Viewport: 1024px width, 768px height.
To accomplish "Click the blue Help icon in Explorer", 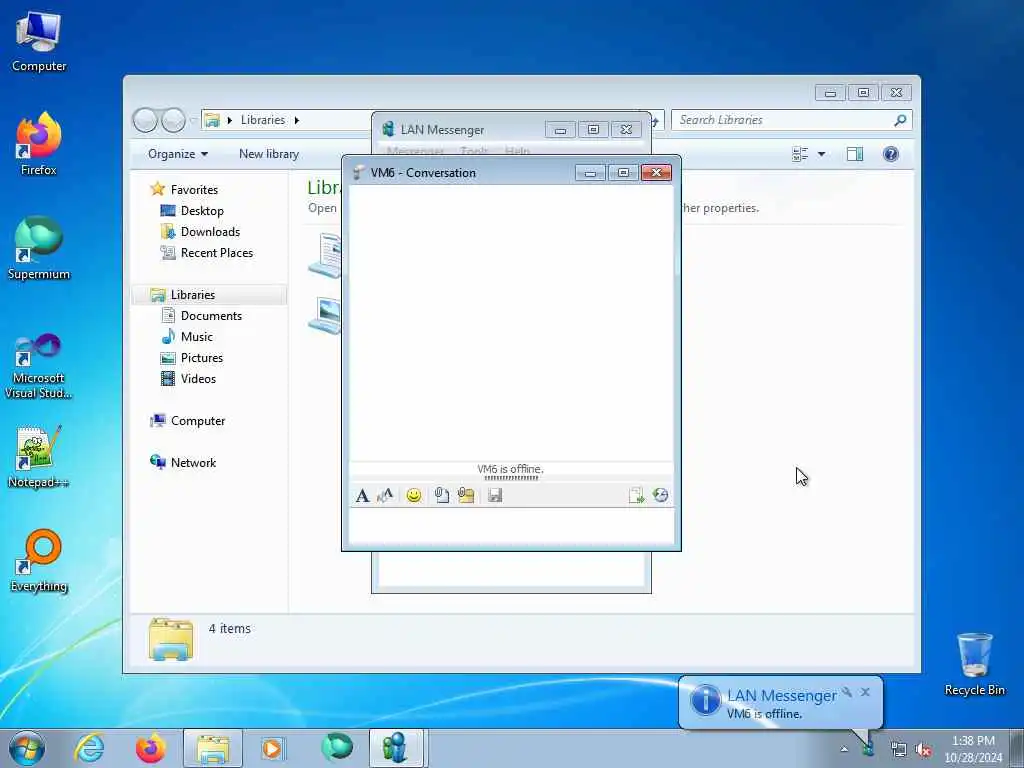I will (891, 154).
